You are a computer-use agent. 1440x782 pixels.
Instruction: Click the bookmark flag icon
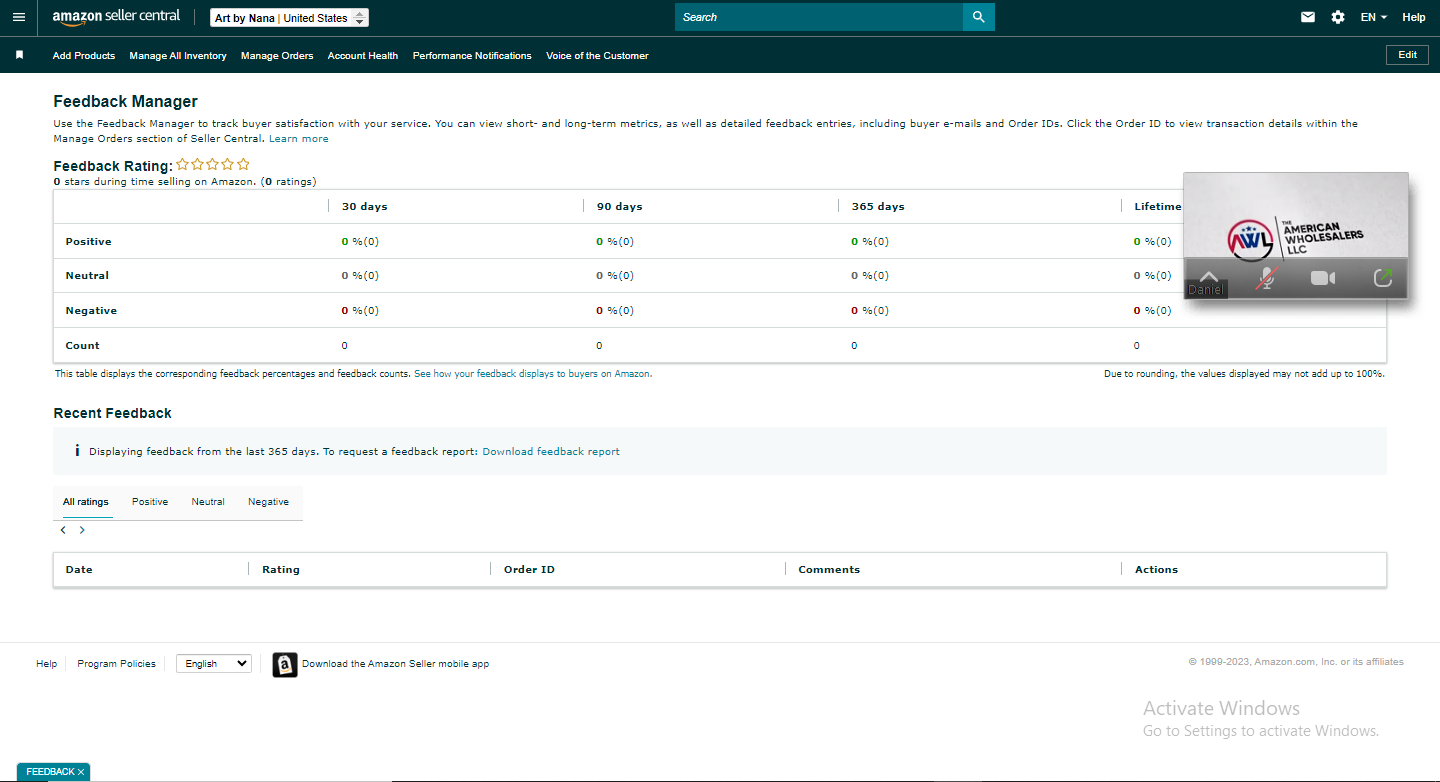pyautogui.click(x=19, y=55)
